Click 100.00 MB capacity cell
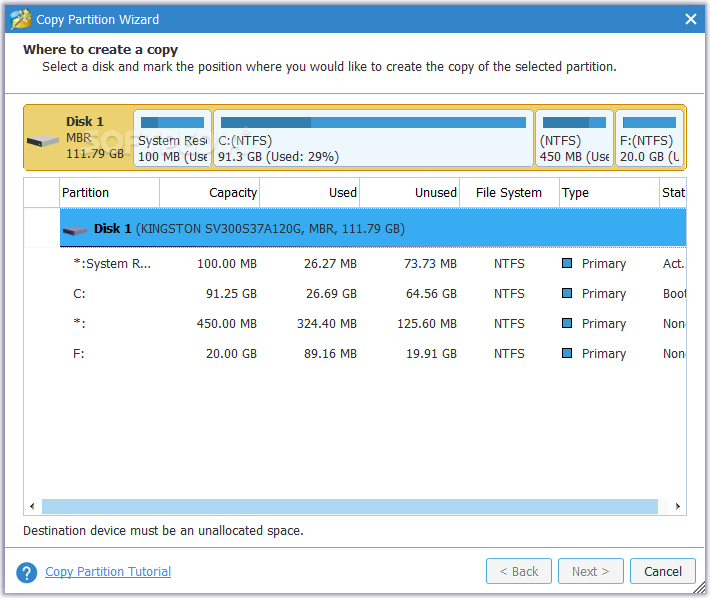The image size is (710, 598). click(227, 263)
